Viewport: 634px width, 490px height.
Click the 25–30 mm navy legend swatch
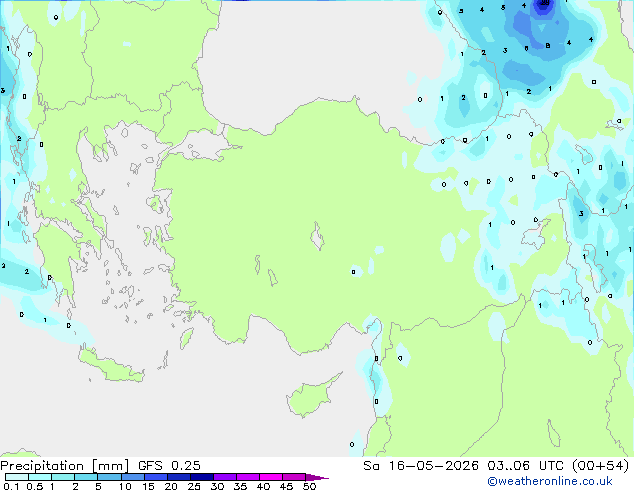202,477
